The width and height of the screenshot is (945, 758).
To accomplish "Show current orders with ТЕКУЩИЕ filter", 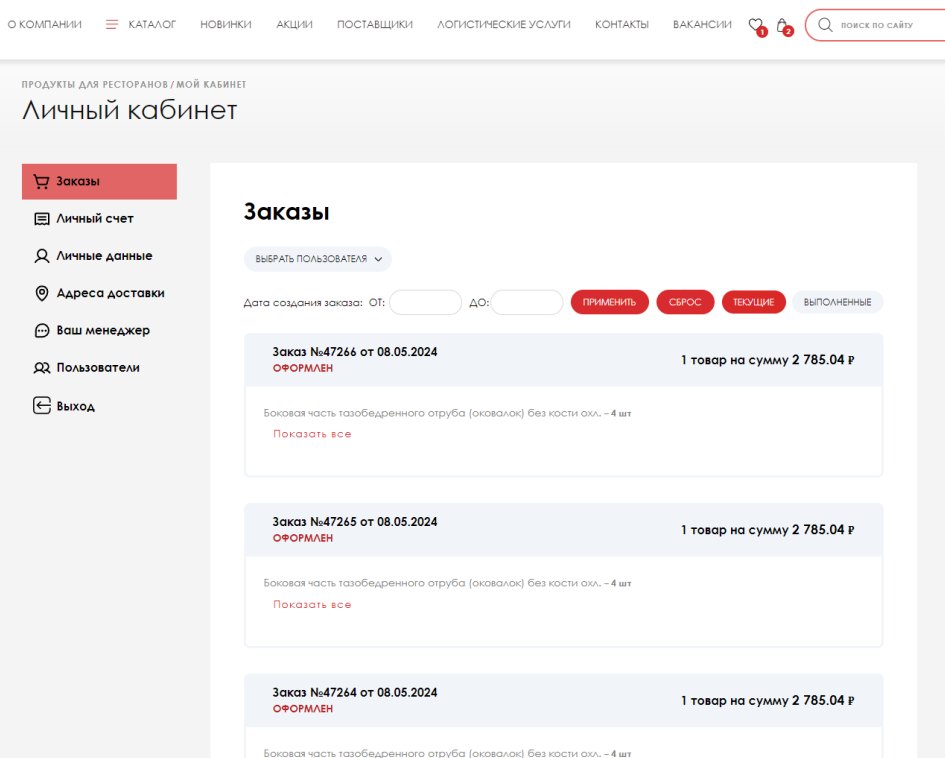I will point(753,302).
